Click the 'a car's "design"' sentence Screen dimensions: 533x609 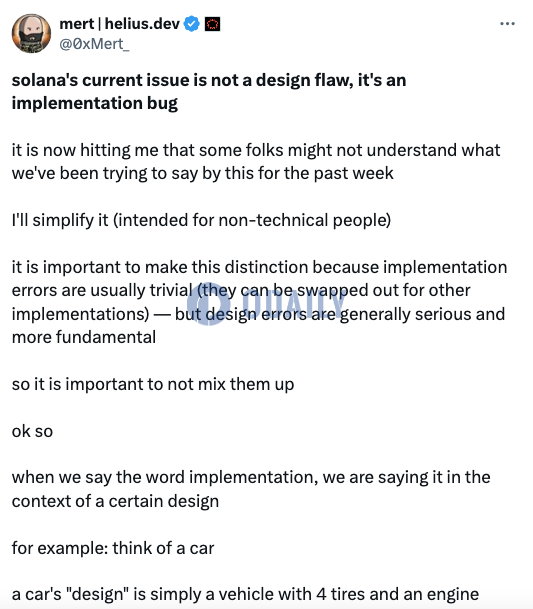[245, 594]
